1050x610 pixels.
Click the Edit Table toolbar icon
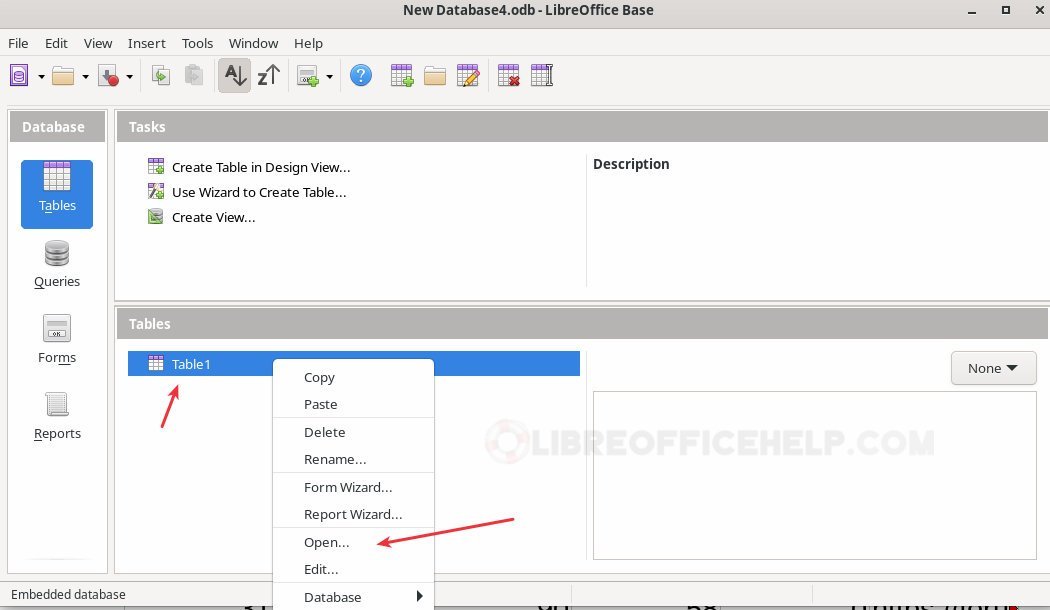click(467, 75)
